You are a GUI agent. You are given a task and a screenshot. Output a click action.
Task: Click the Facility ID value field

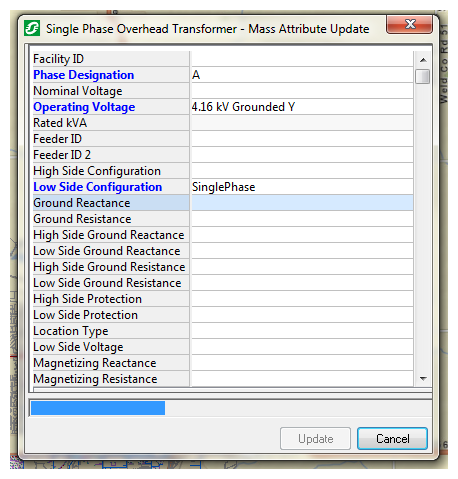(x=302, y=59)
